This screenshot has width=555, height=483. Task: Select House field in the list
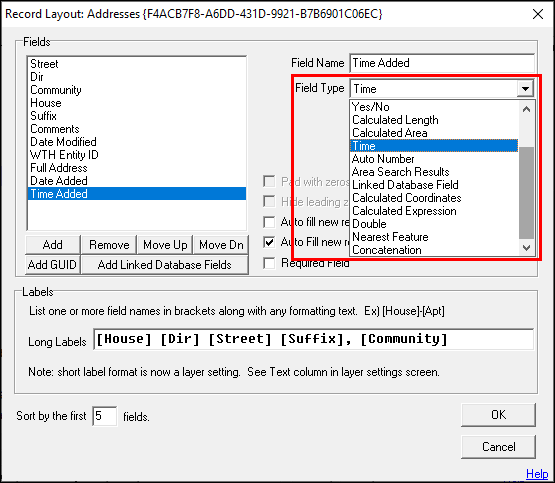(137, 103)
